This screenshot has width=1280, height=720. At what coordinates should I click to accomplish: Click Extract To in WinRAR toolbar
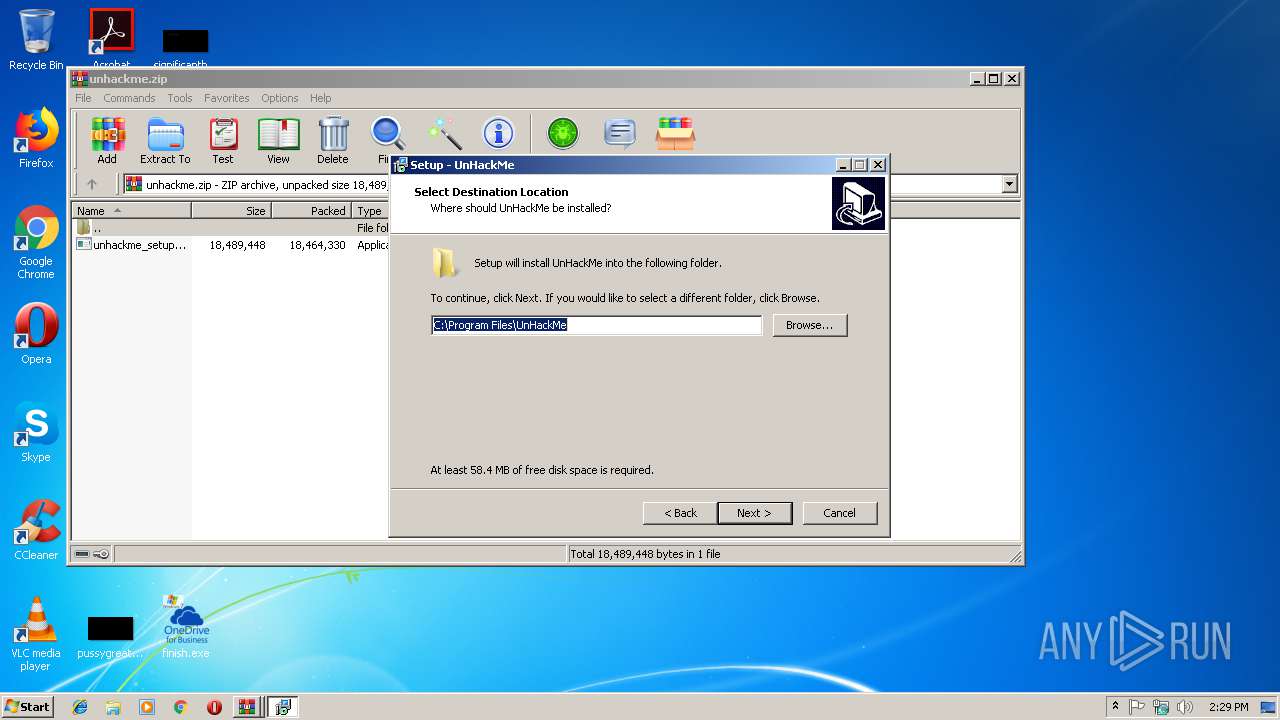pyautogui.click(x=165, y=140)
